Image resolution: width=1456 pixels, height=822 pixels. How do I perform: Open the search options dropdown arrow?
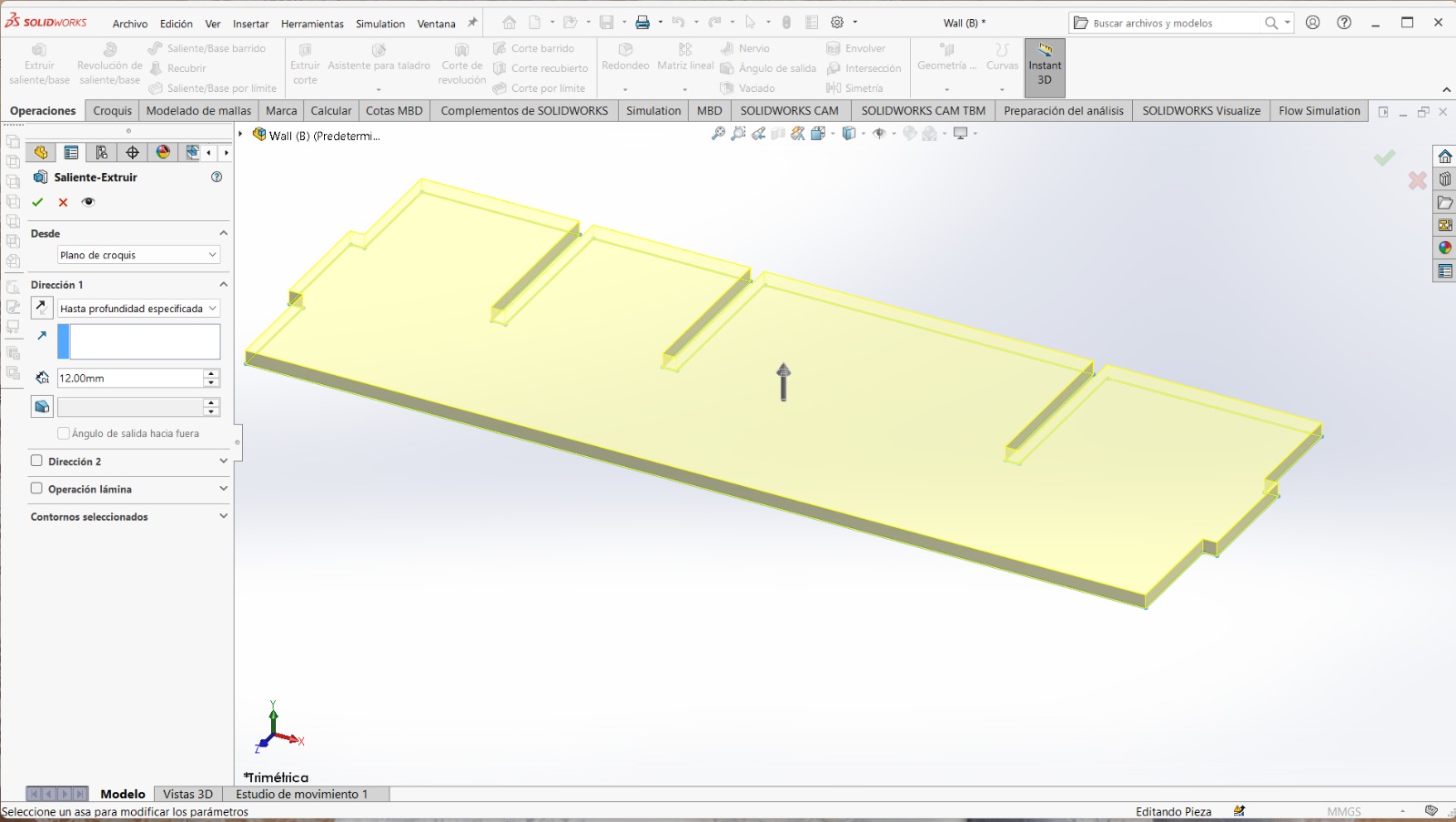pos(1288,23)
